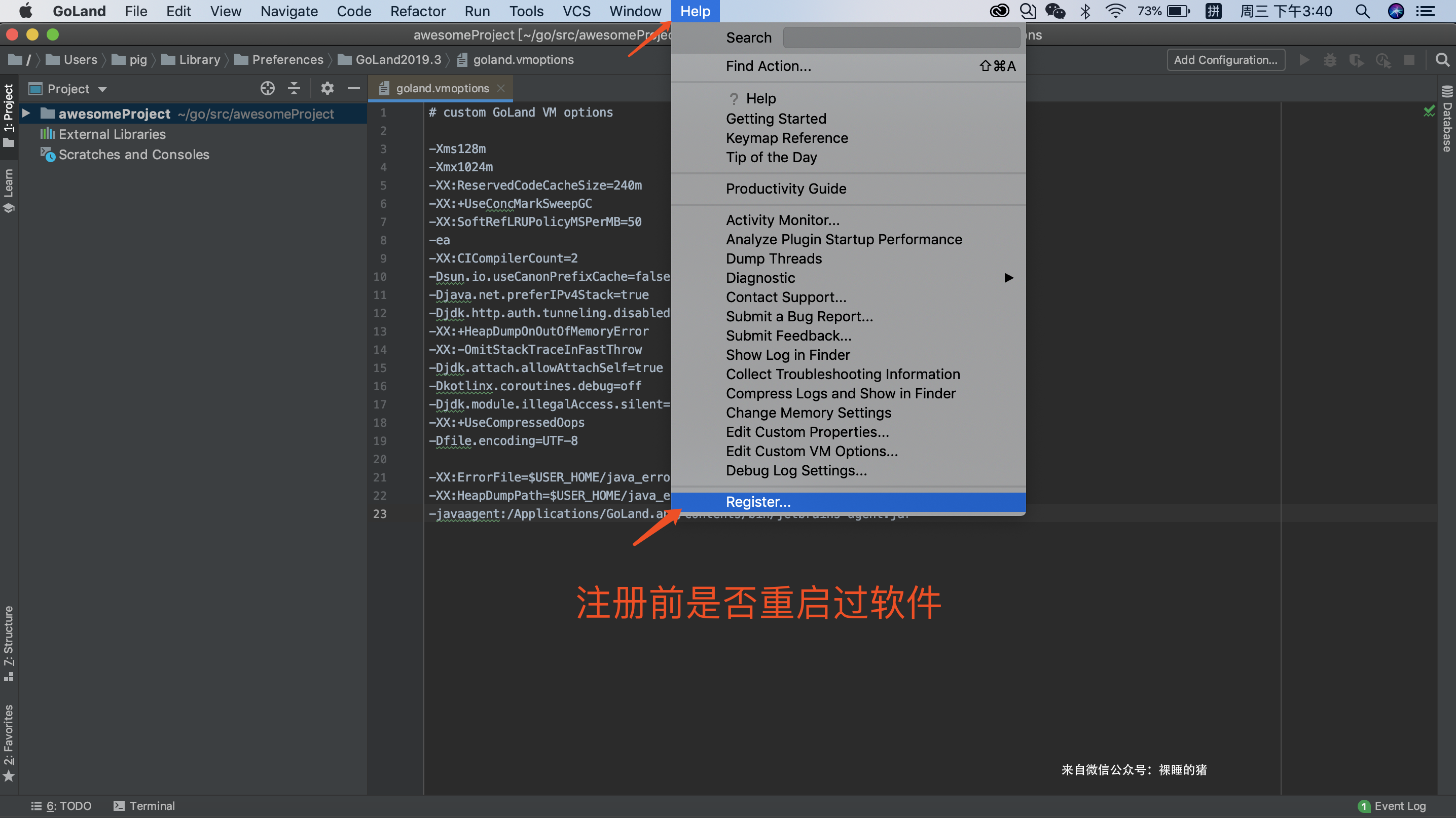1456x818 pixels.
Task: Open the Project view dropdown
Action: 102,89
